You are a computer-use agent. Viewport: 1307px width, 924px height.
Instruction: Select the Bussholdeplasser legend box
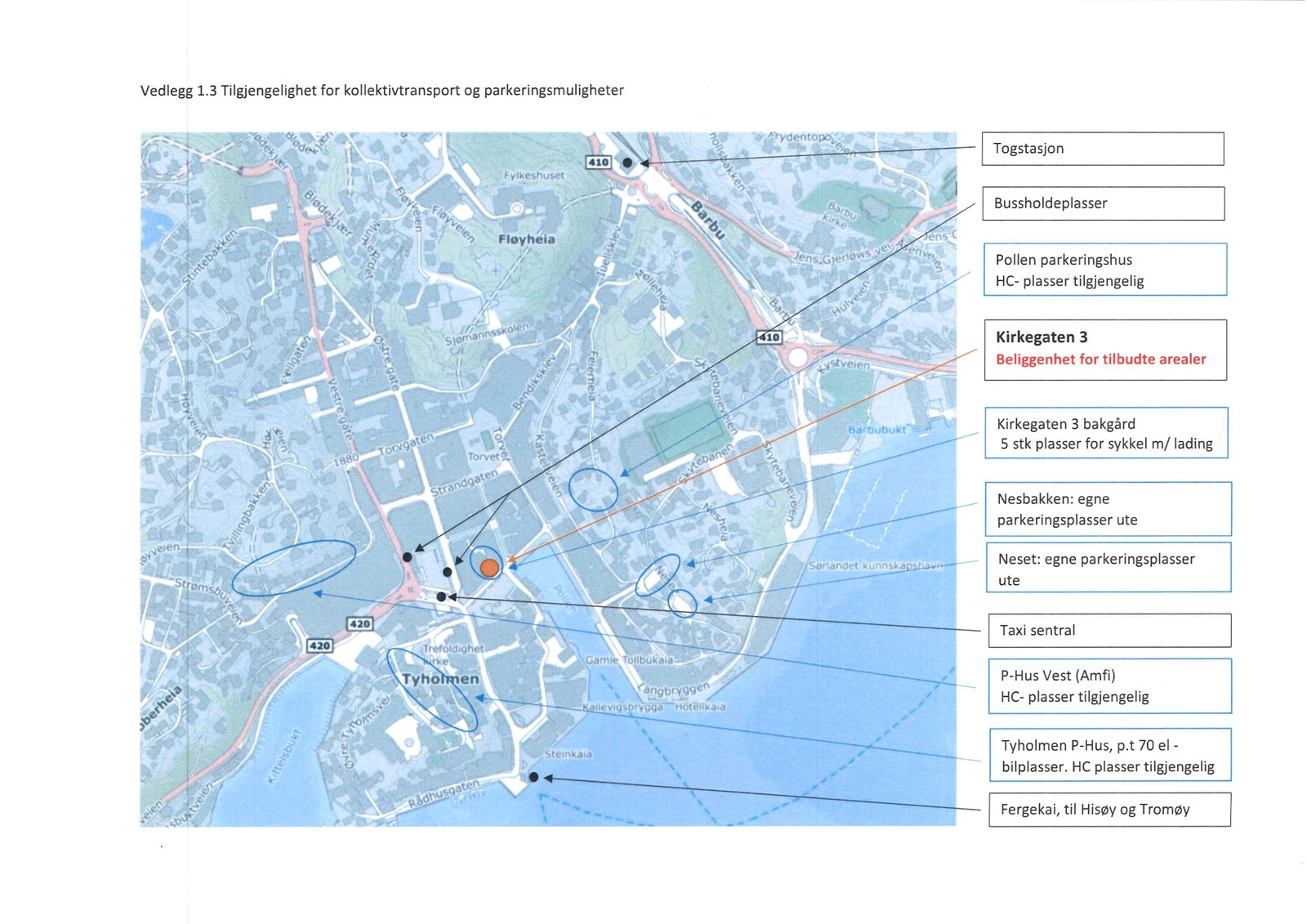[1103, 203]
